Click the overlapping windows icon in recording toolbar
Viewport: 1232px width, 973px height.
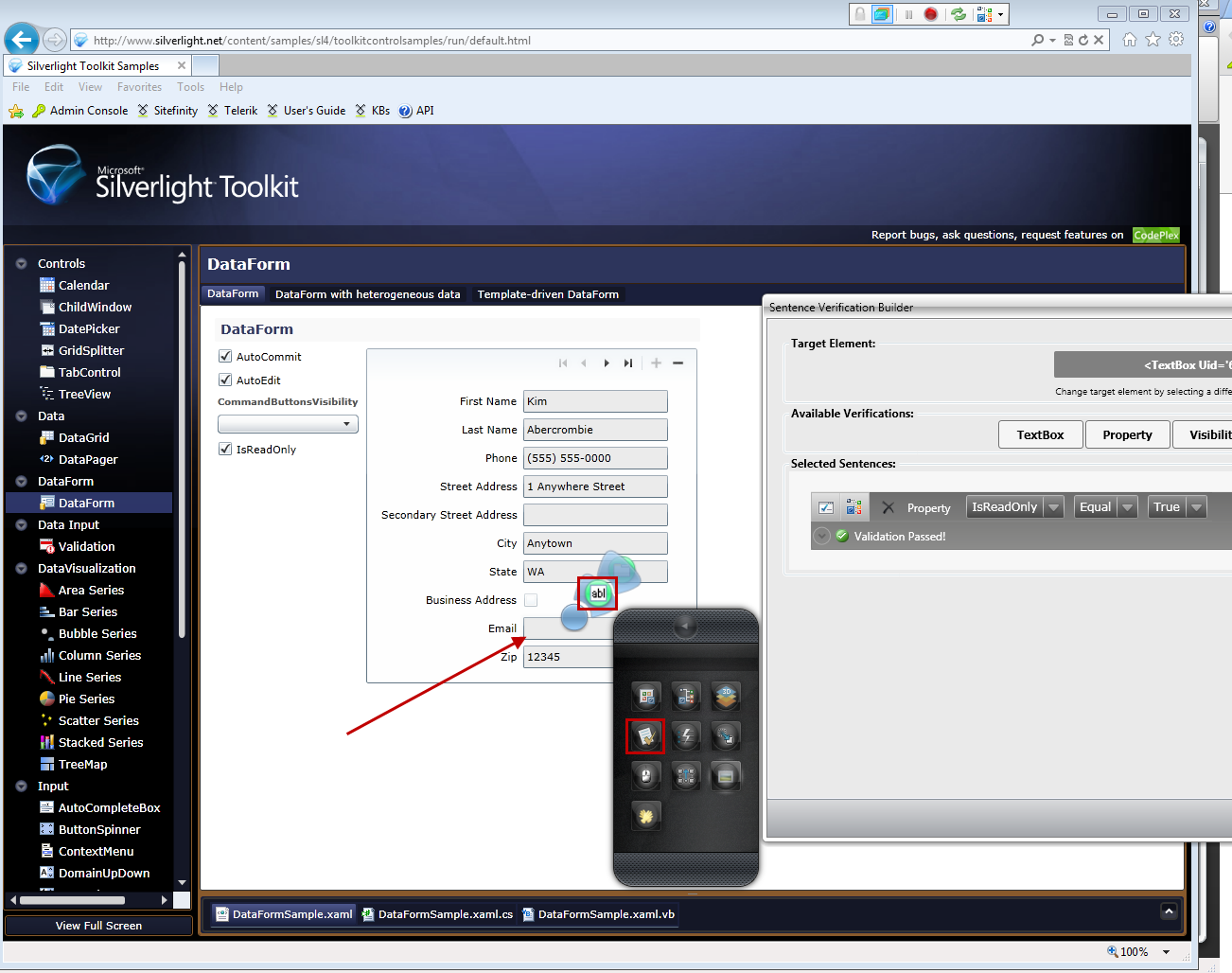[882, 14]
